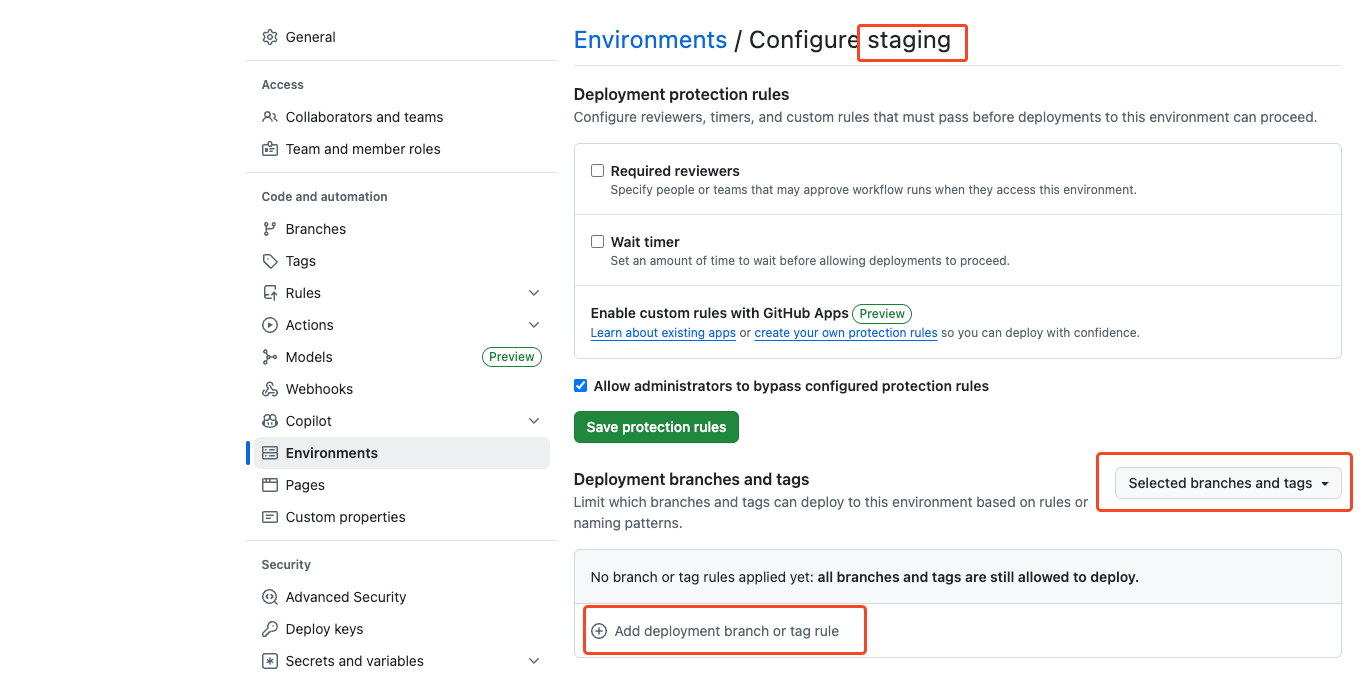
Task: Enable the Required reviewers checkbox
Action: coord(598,171)
